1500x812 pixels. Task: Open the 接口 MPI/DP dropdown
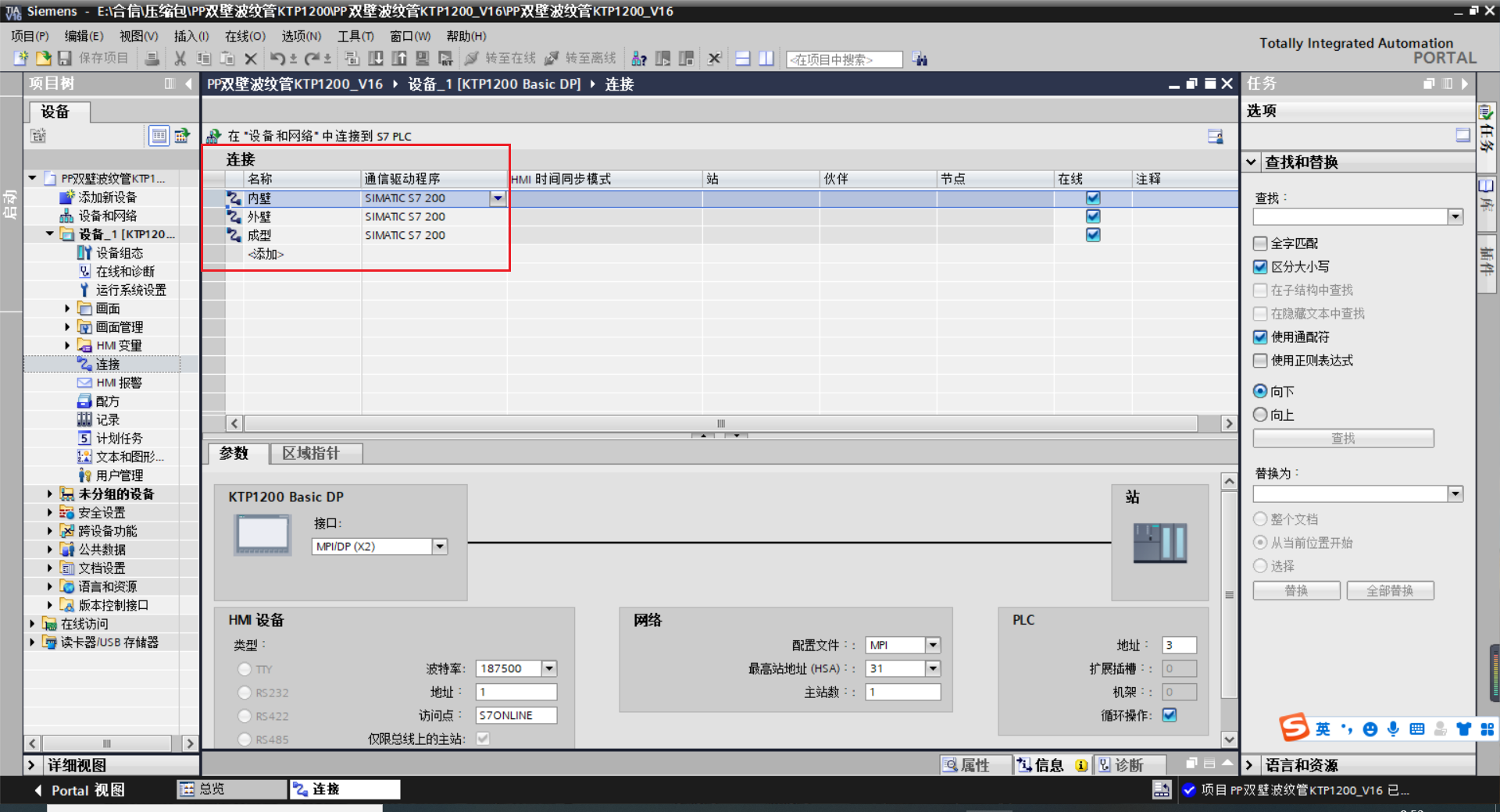(x=440, y=547)
